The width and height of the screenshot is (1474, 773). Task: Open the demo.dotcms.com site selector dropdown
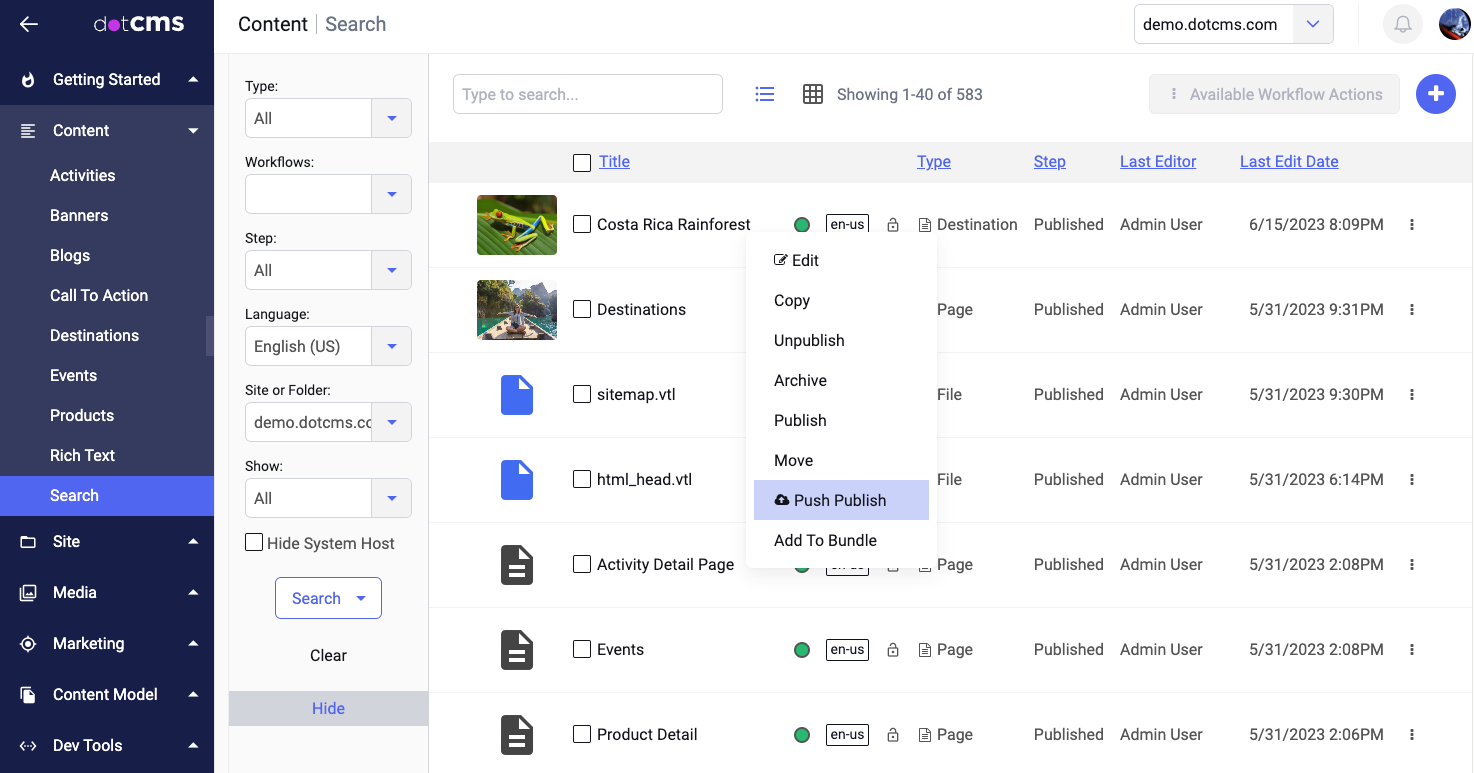1313,25
